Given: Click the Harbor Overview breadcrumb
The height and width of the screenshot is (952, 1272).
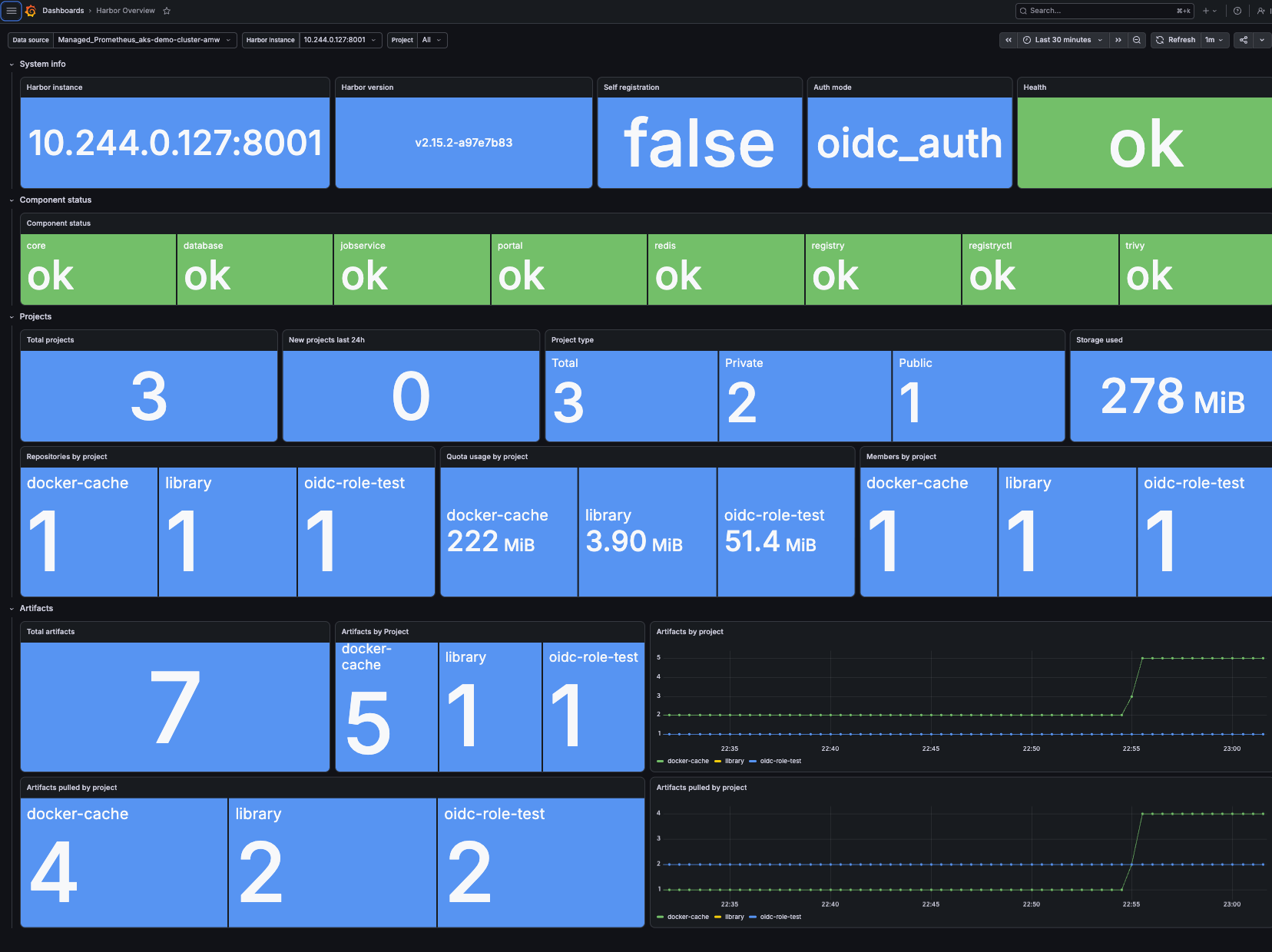Looking at the screenshot, I should pyautogui.click(x=125, y=11).
